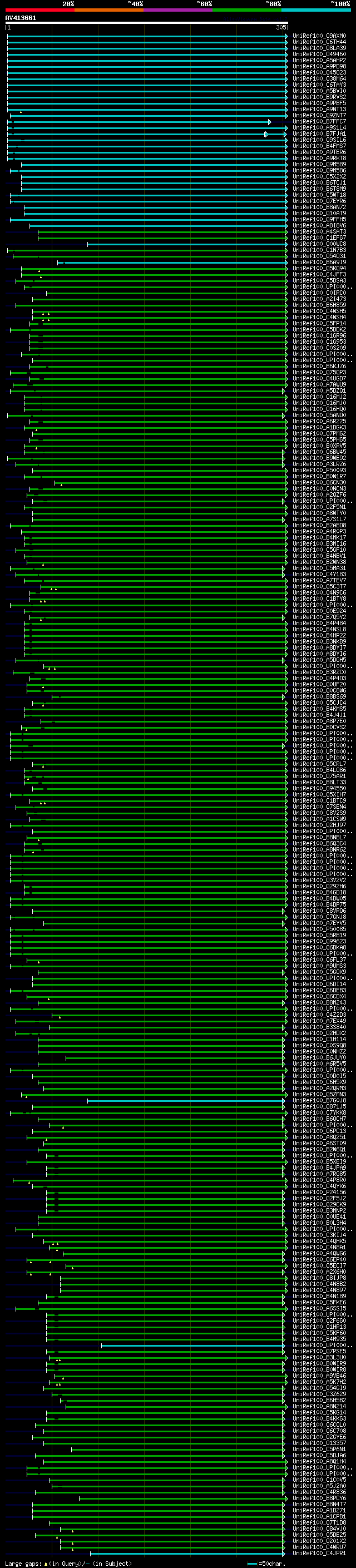
Task: Select hit label UniRef100_Q45Q23
Action: (x=319, y=72)
